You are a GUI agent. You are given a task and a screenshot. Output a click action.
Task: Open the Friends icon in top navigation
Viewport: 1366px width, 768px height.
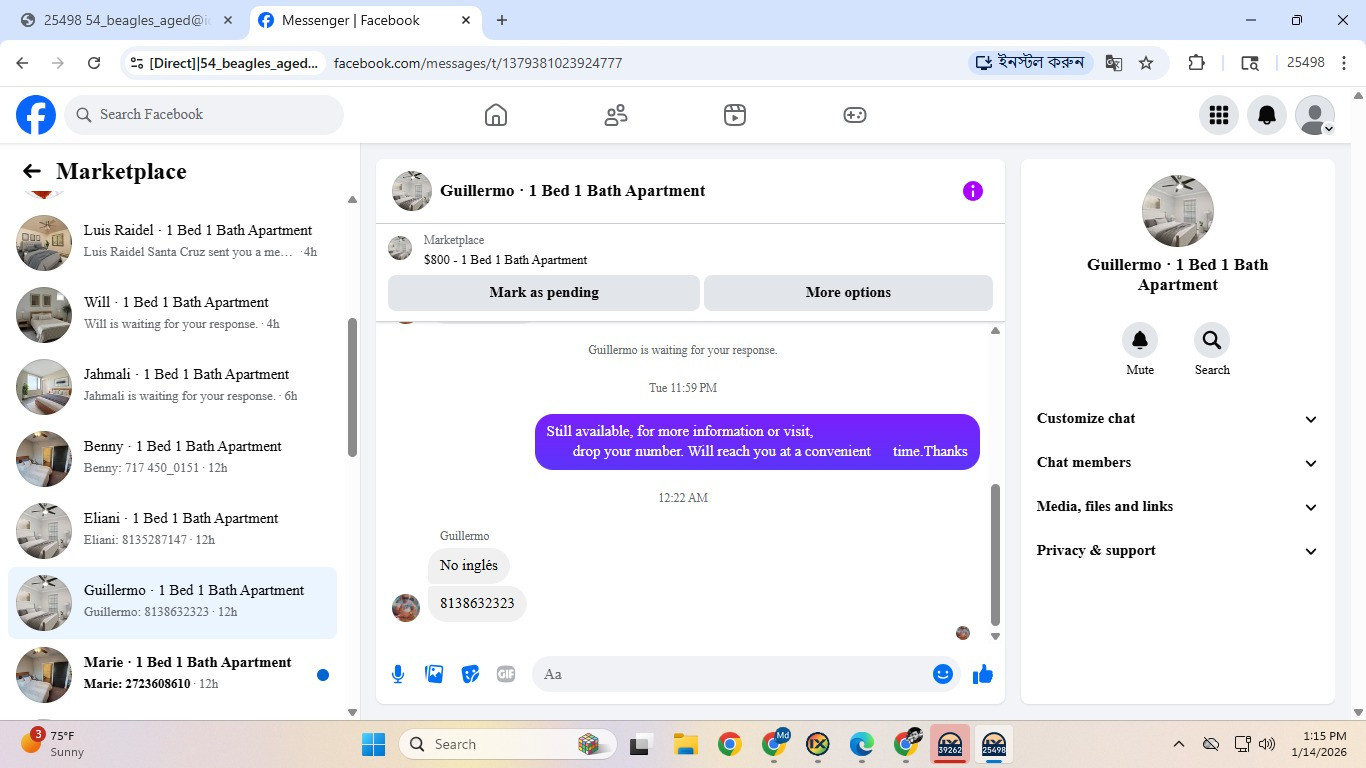click(616, 115)
